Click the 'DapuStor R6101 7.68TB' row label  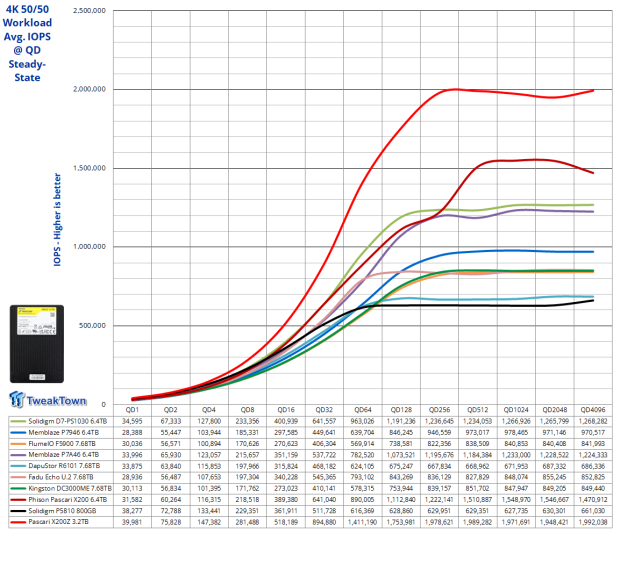point(64,466)
